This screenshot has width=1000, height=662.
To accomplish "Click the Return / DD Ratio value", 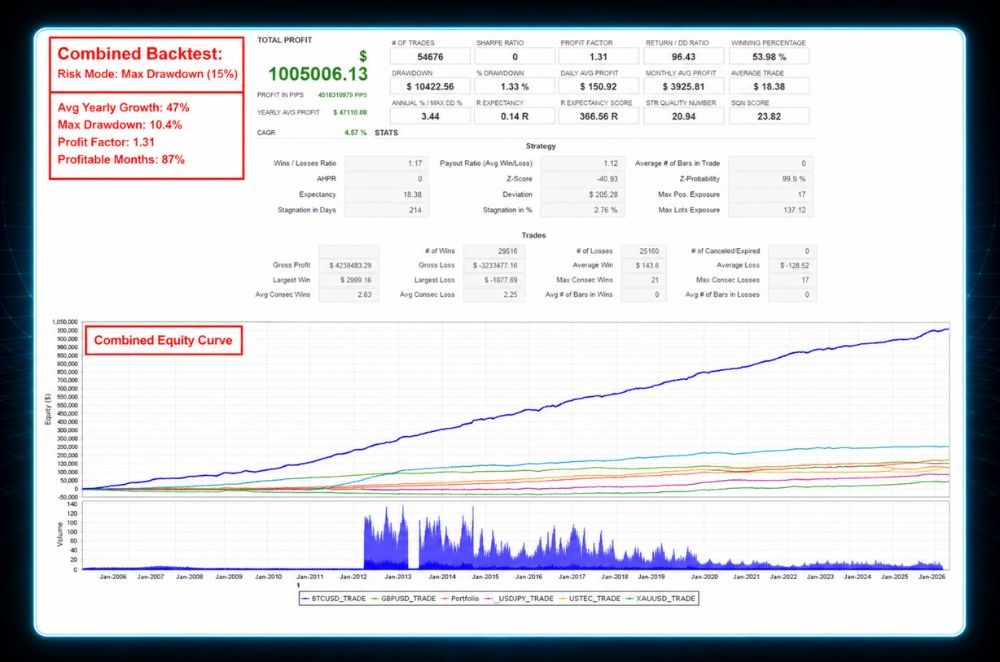I will tap(684, 57).
